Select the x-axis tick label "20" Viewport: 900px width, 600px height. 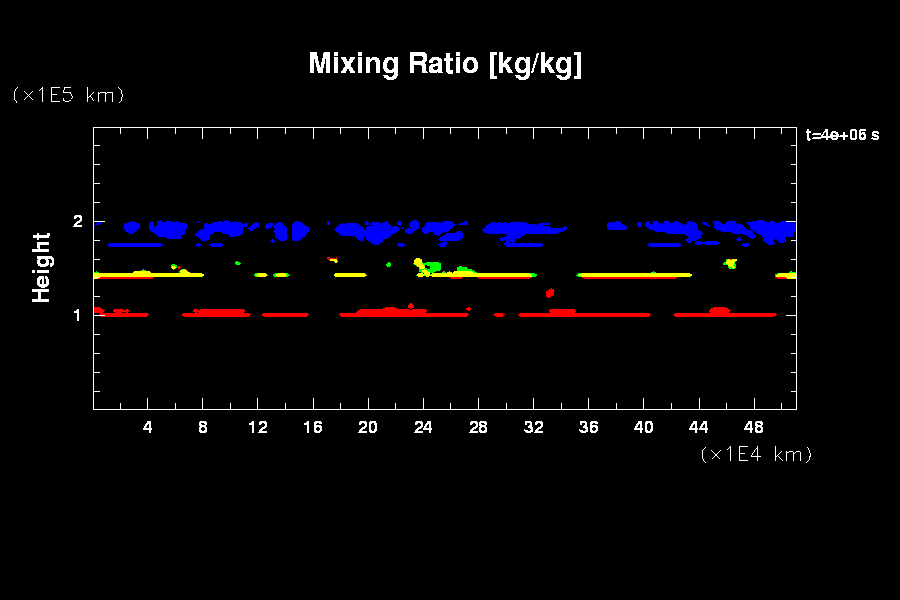(368, 427)
